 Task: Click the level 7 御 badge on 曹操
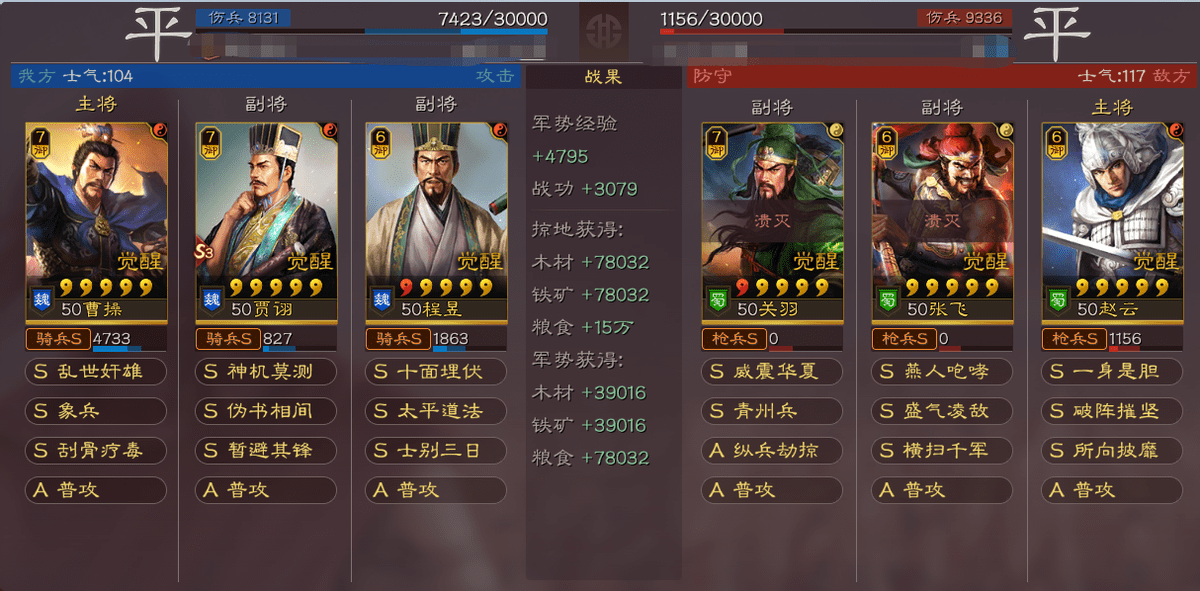[40, 142]
